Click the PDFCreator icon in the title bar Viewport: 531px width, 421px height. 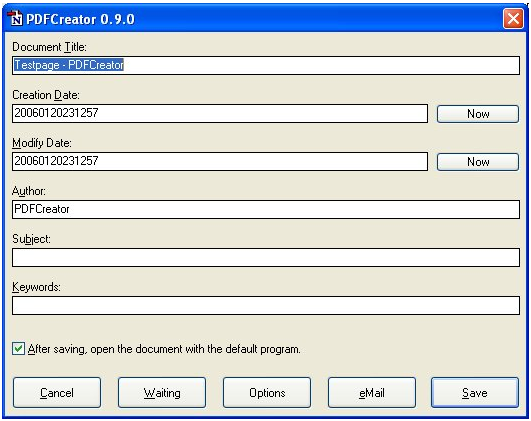coord(15,18)
